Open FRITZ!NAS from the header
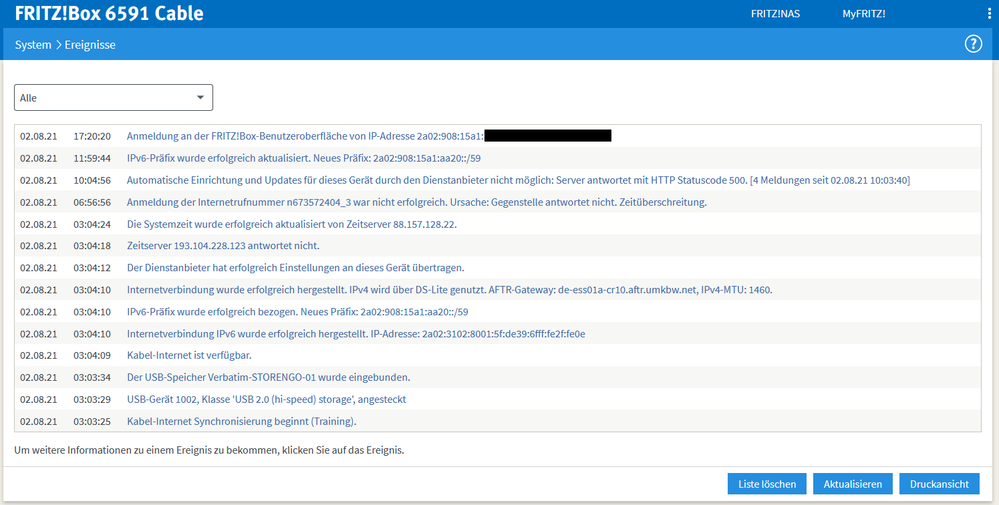The image size is (999, 505). coord(775,13)
